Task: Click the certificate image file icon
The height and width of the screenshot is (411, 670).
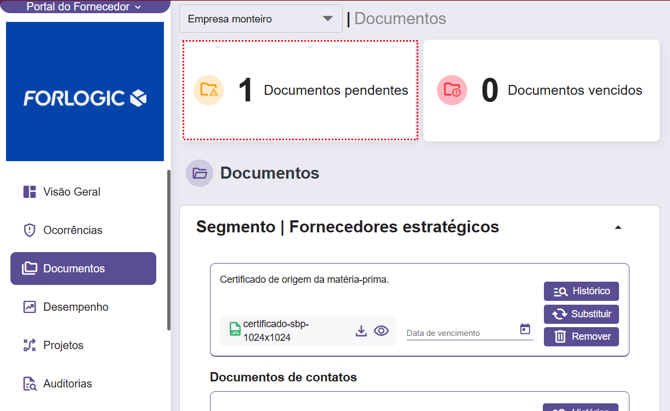Action: point(235,330)
